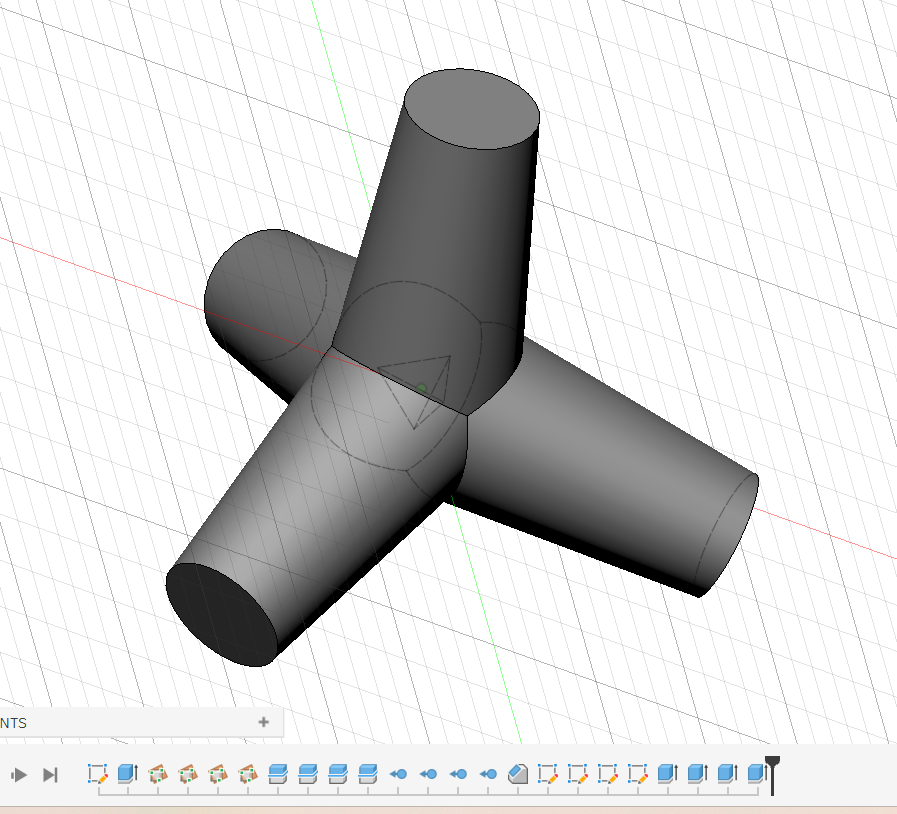The image size is (897, 814).
Task: Play the timeline history
Action: point(18,775)
